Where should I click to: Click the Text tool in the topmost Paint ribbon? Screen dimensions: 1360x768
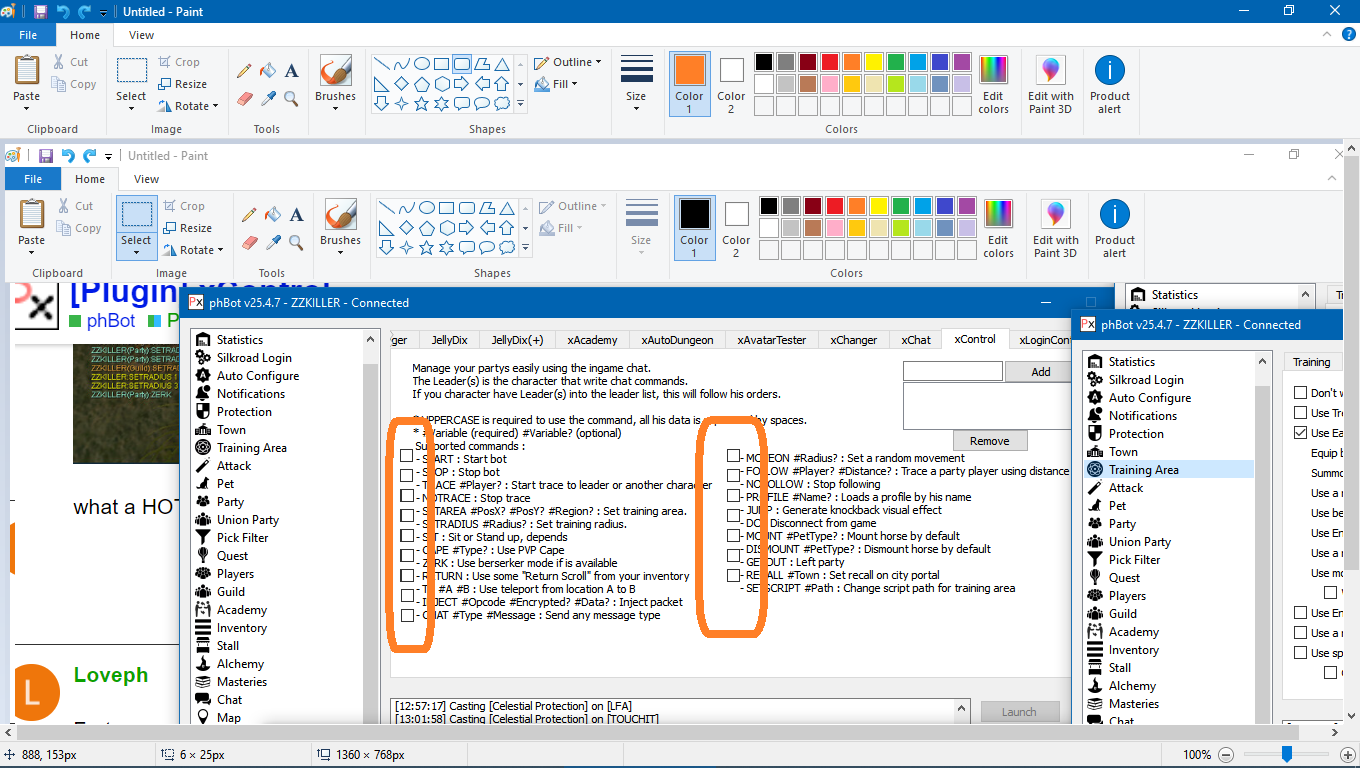click(291, 71)
